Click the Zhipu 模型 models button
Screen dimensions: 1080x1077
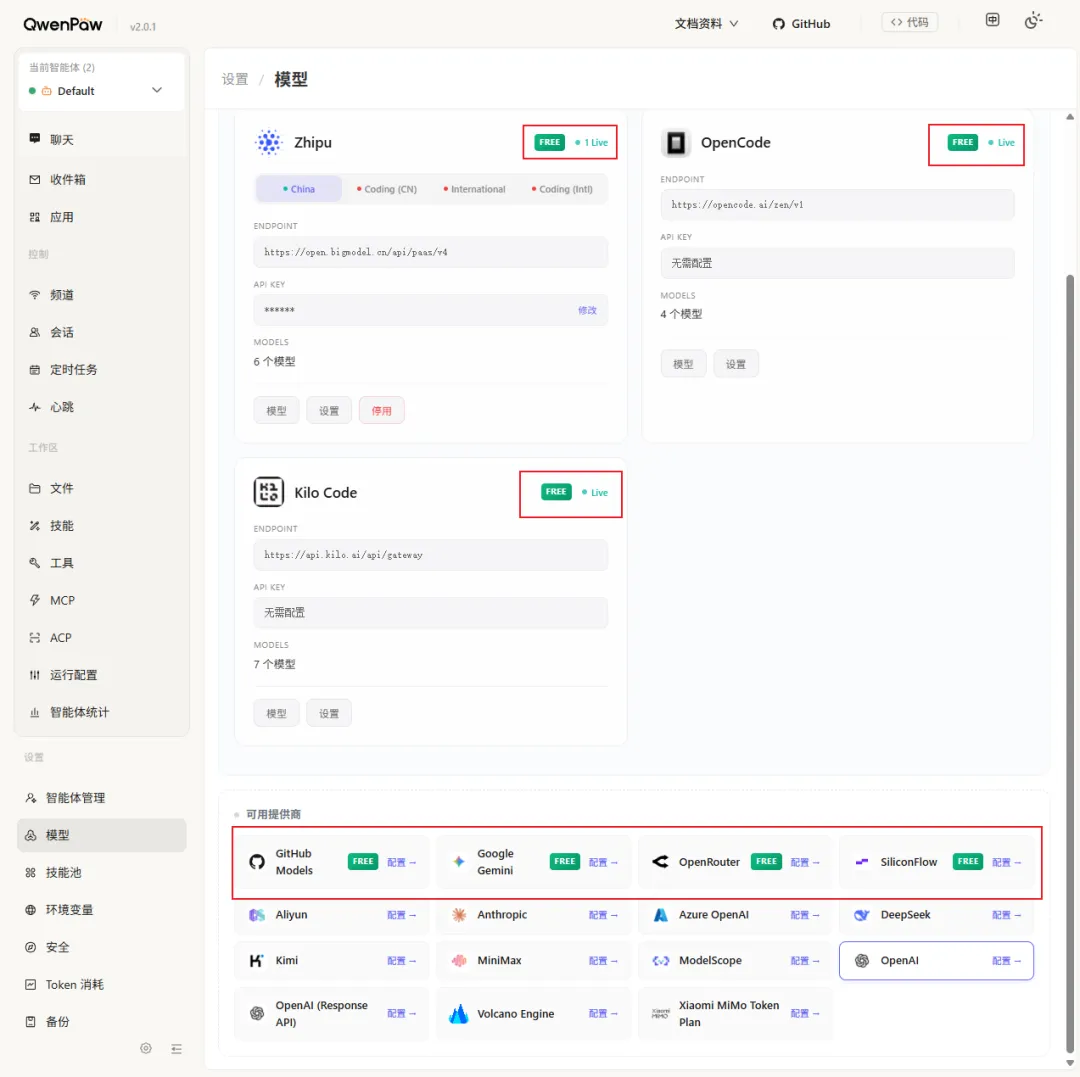[276, 410]
